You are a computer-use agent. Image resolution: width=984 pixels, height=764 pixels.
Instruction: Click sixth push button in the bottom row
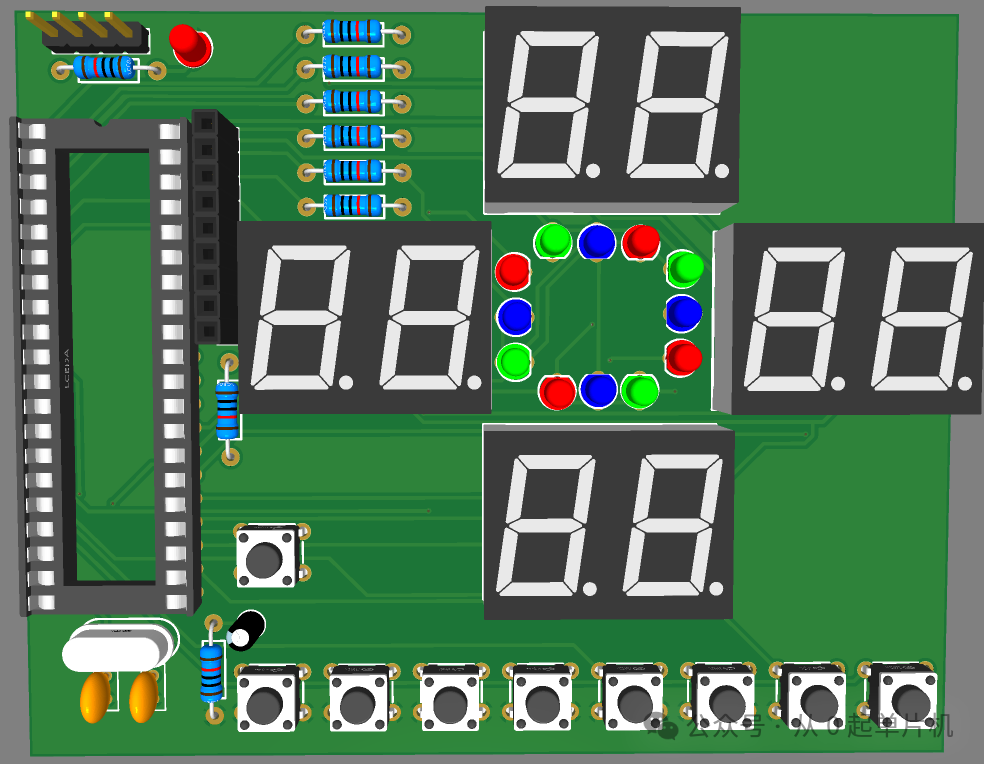pos(719,696)
